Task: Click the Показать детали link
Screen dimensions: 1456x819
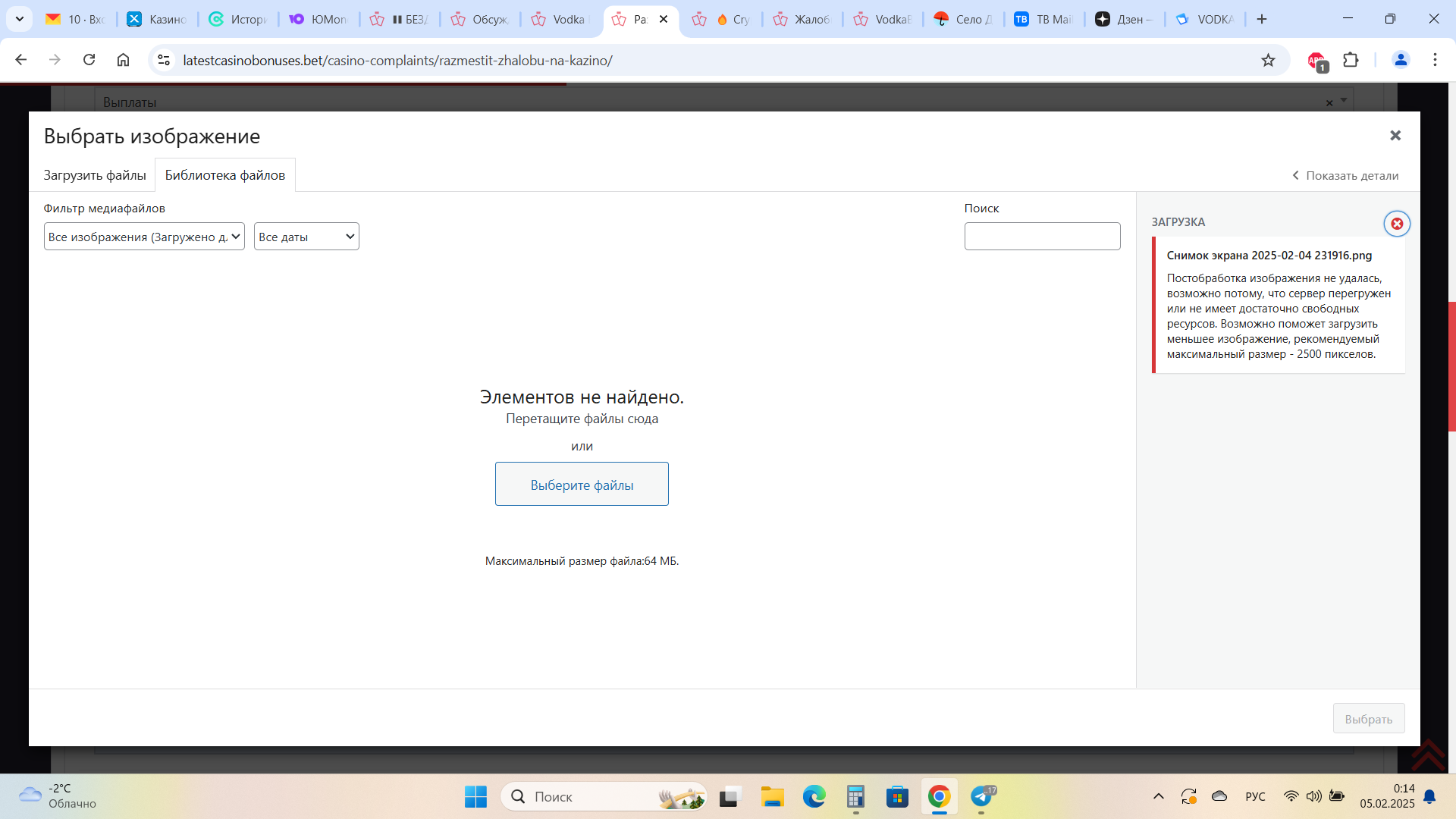Action: pos(1345,176)
